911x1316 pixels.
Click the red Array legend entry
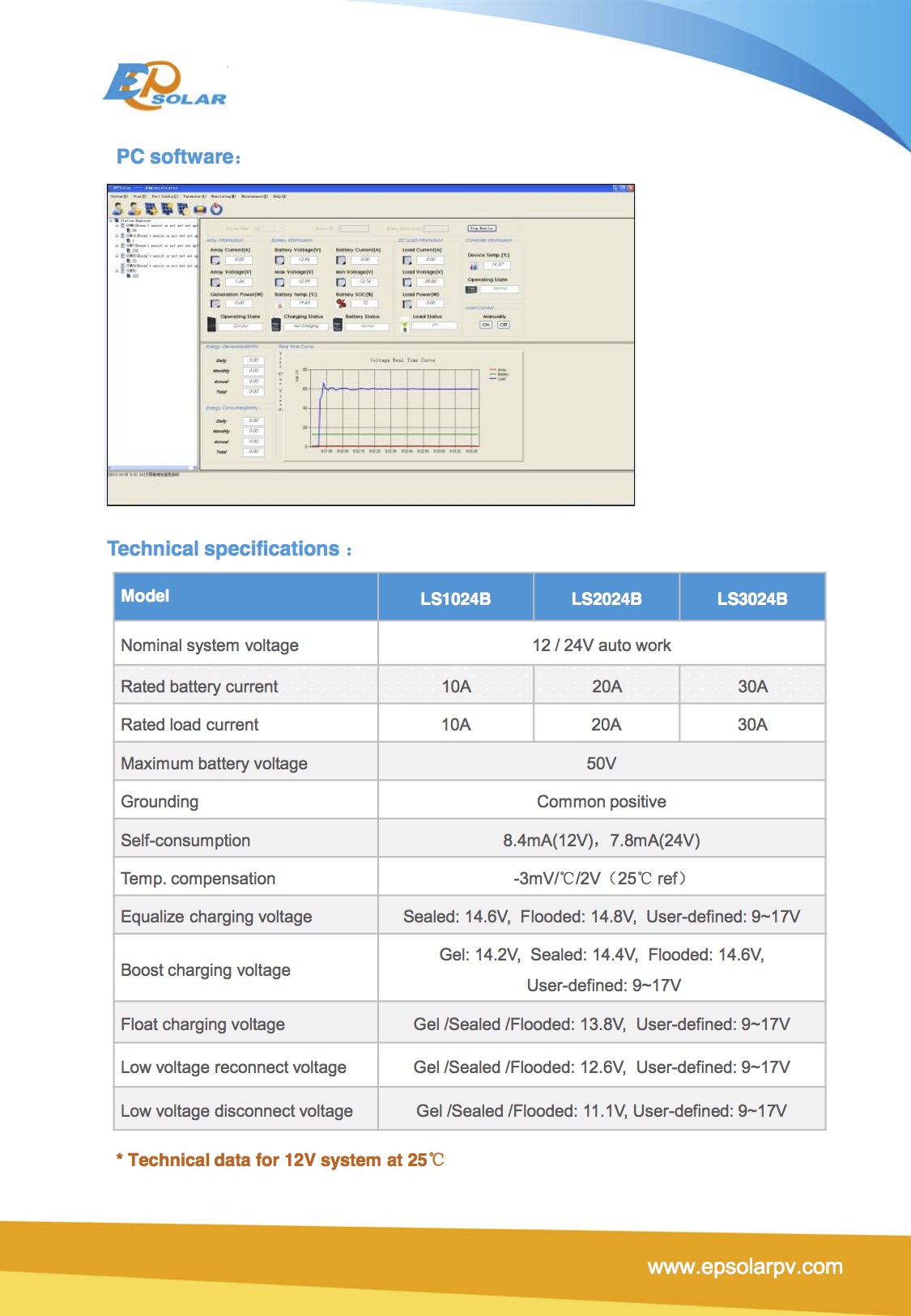(x=498, y=369)
